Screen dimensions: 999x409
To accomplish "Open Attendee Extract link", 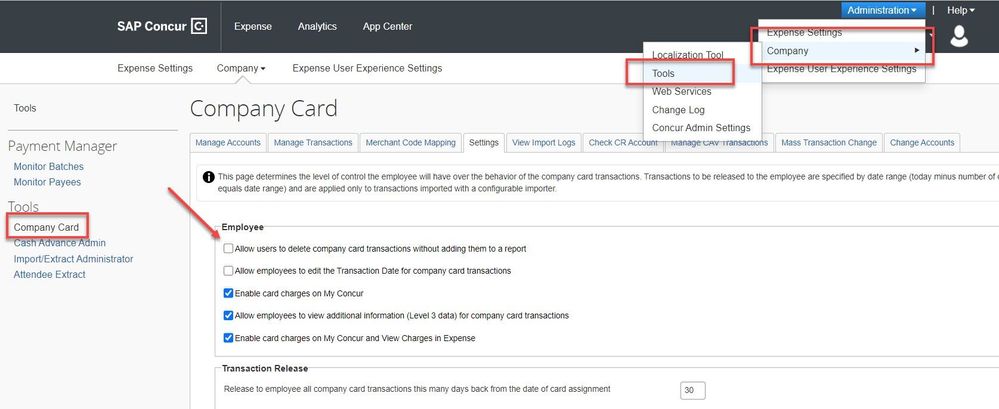I will [x=50, y=275].
